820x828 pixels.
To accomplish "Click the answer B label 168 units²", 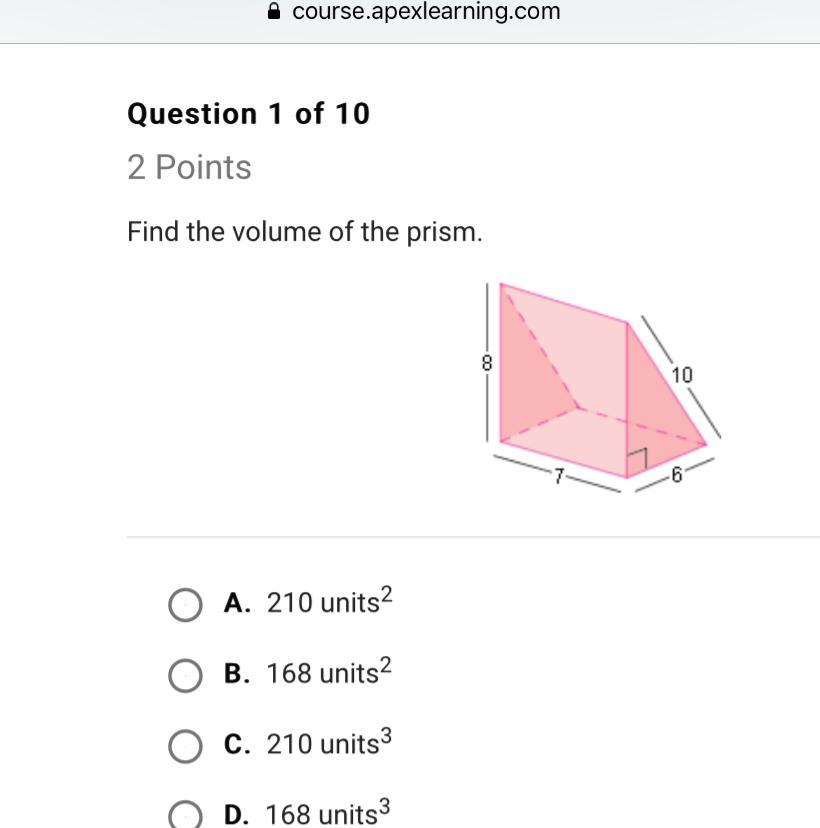I will tap(329, 671).
